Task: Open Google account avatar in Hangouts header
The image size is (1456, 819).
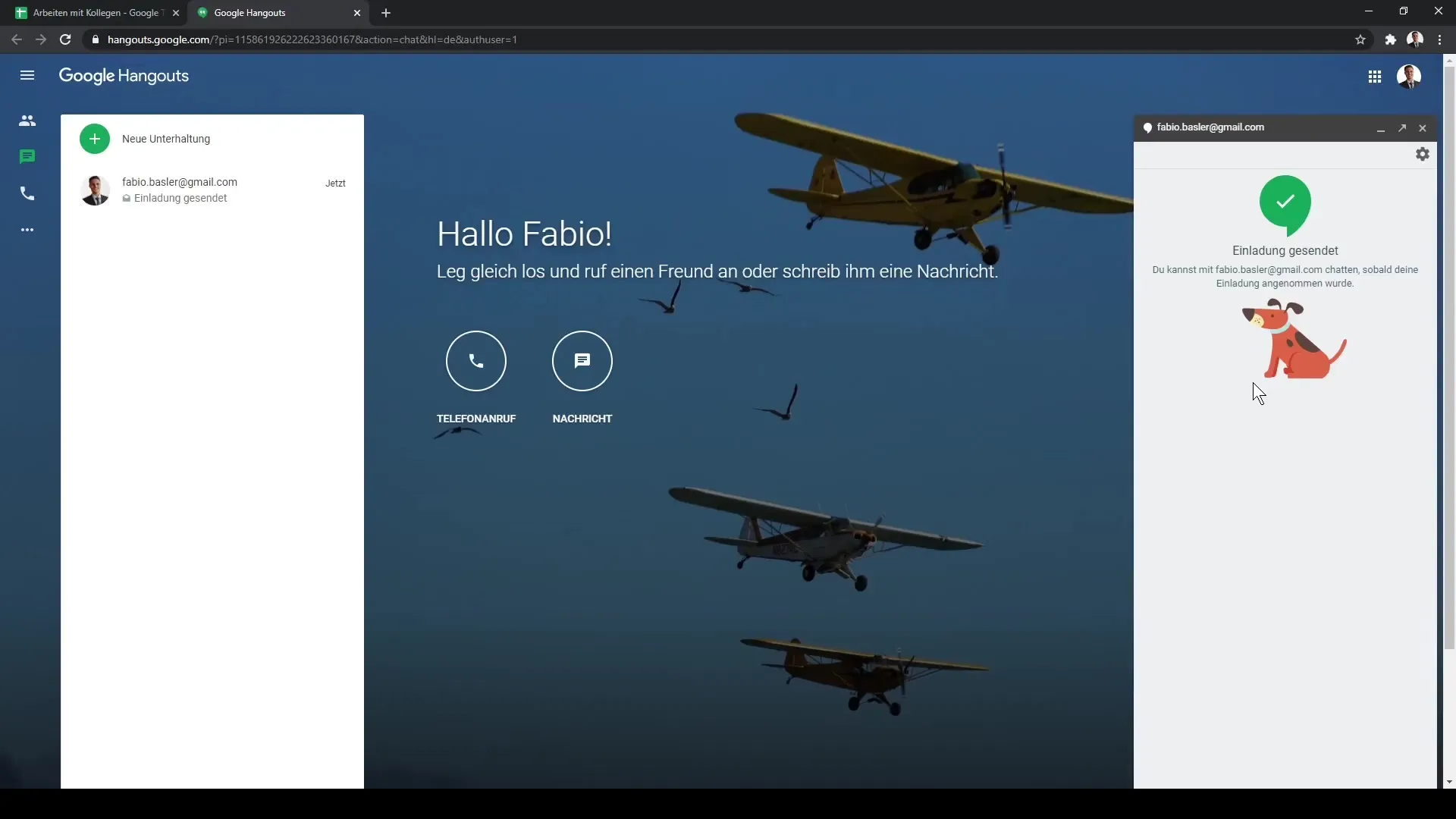Action: point(1409,77)
